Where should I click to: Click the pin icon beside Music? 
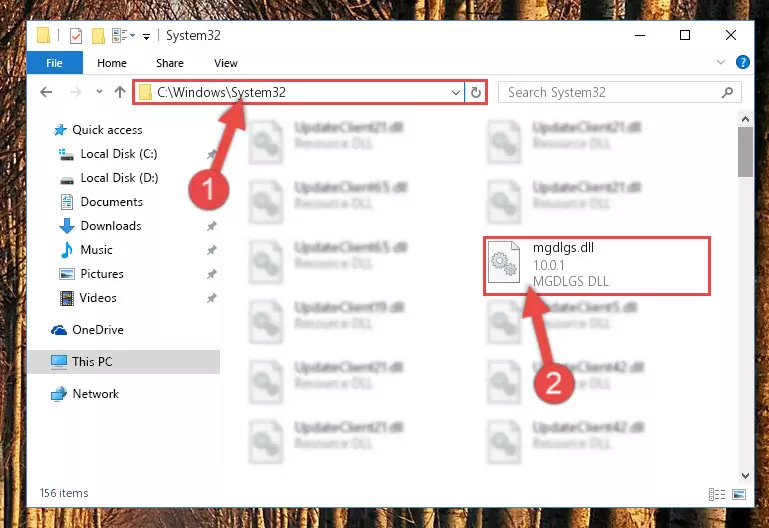[211, 251]
